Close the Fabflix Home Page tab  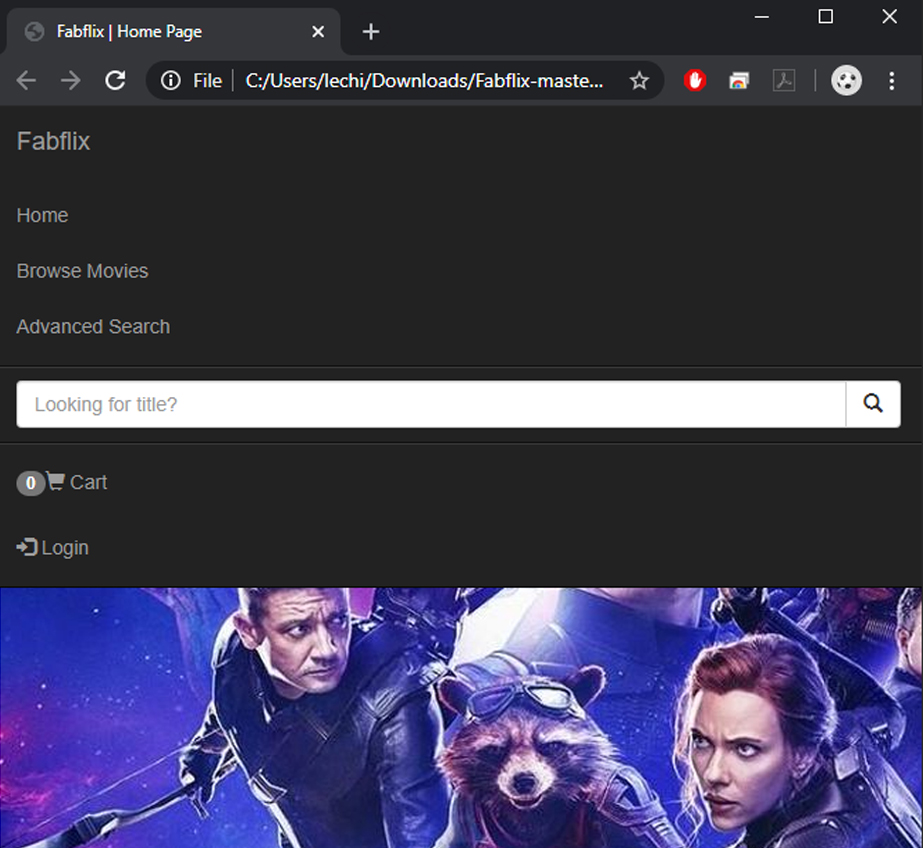[x=318, y=32]
